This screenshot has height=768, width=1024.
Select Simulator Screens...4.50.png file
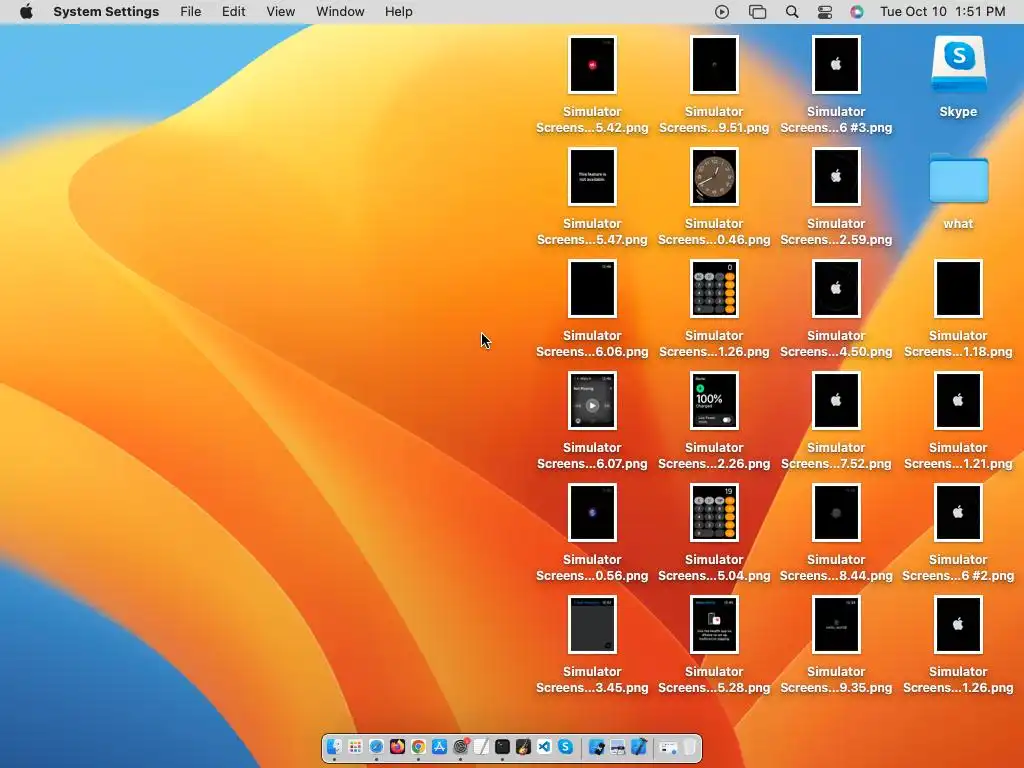click(x=836, y=288)
